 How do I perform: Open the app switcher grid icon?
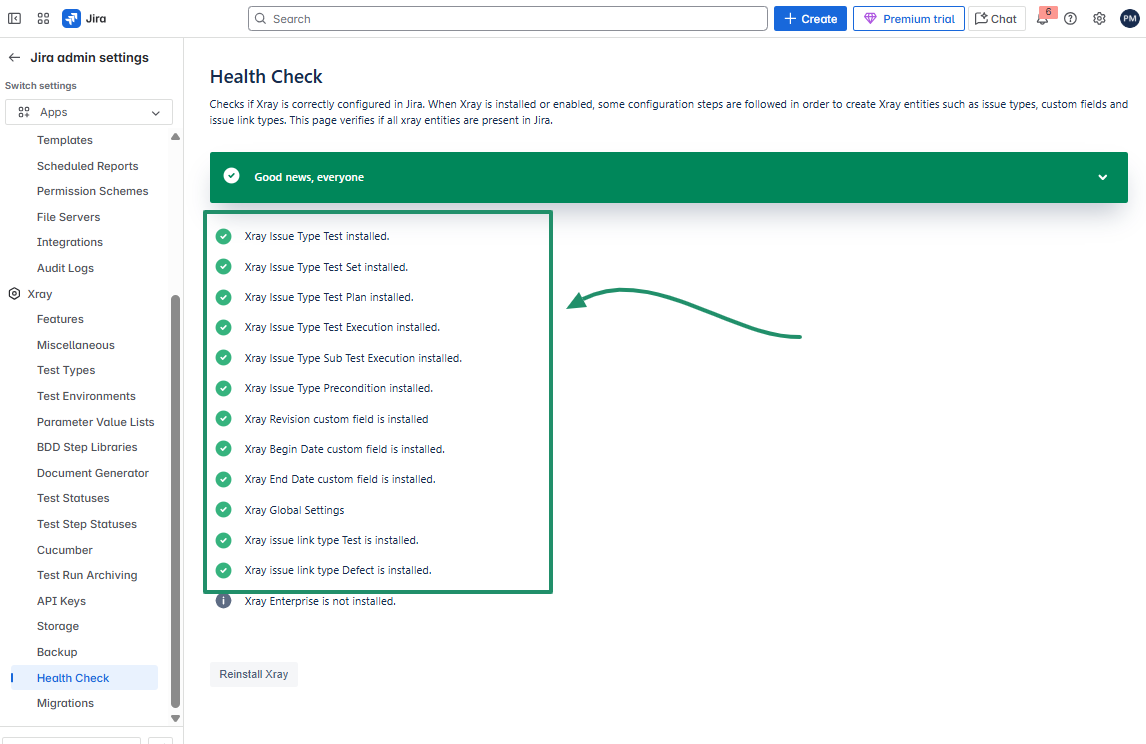(43, 19)
